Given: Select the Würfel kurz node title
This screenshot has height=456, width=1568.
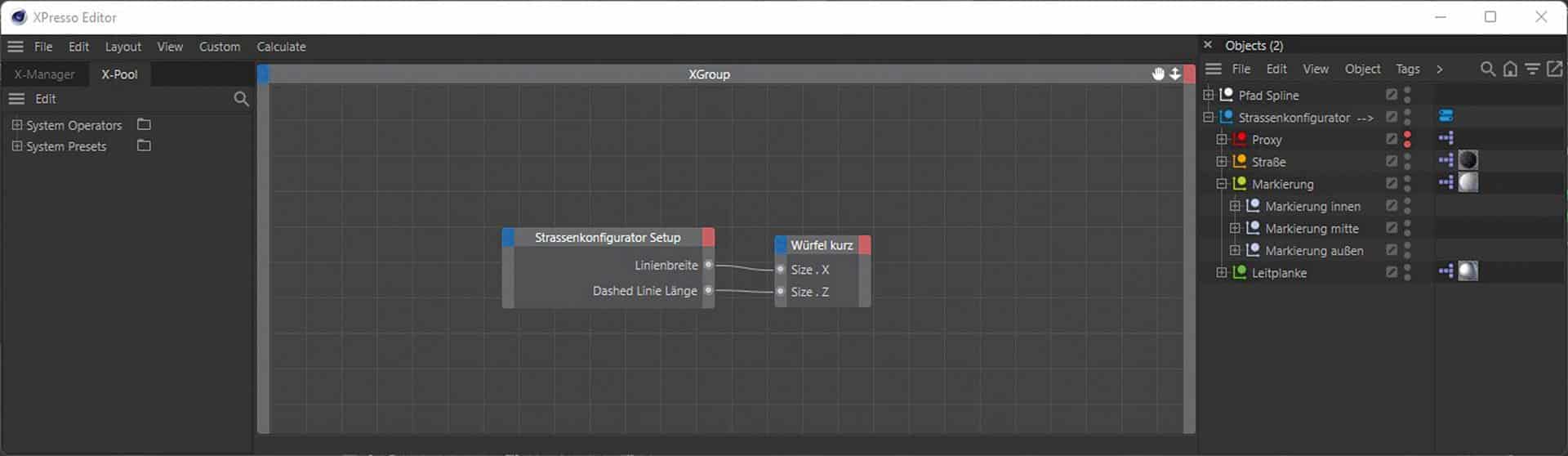Looking at the screenshot, I should 822,245.
